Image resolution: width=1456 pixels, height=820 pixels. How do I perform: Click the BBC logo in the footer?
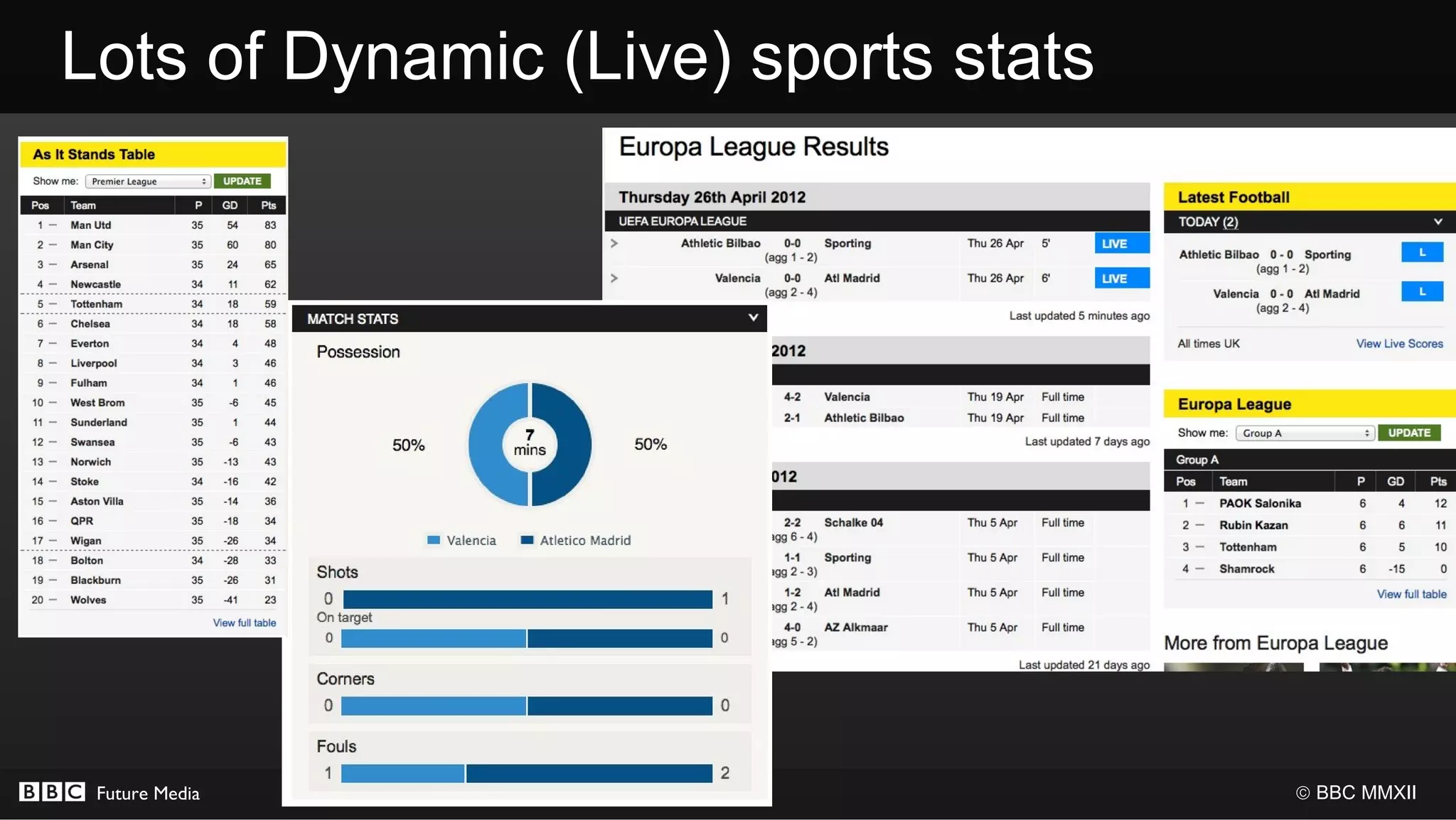tap(52, 792)
